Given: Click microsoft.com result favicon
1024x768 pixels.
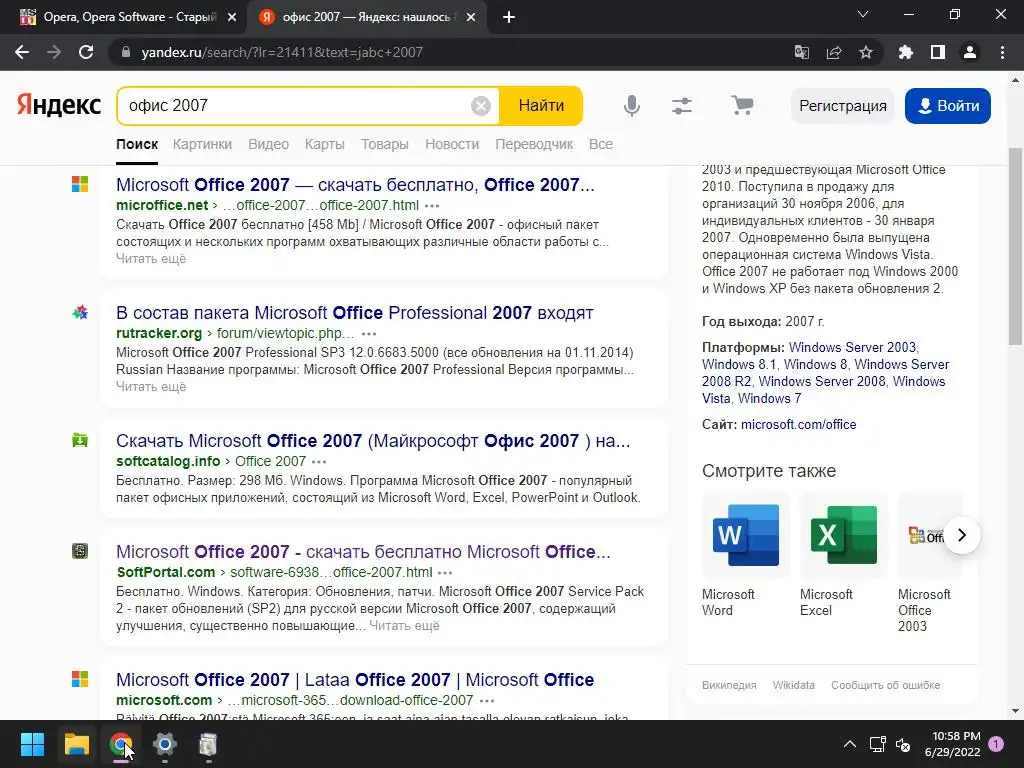Looking at the screenshot, I should (80, 679).
